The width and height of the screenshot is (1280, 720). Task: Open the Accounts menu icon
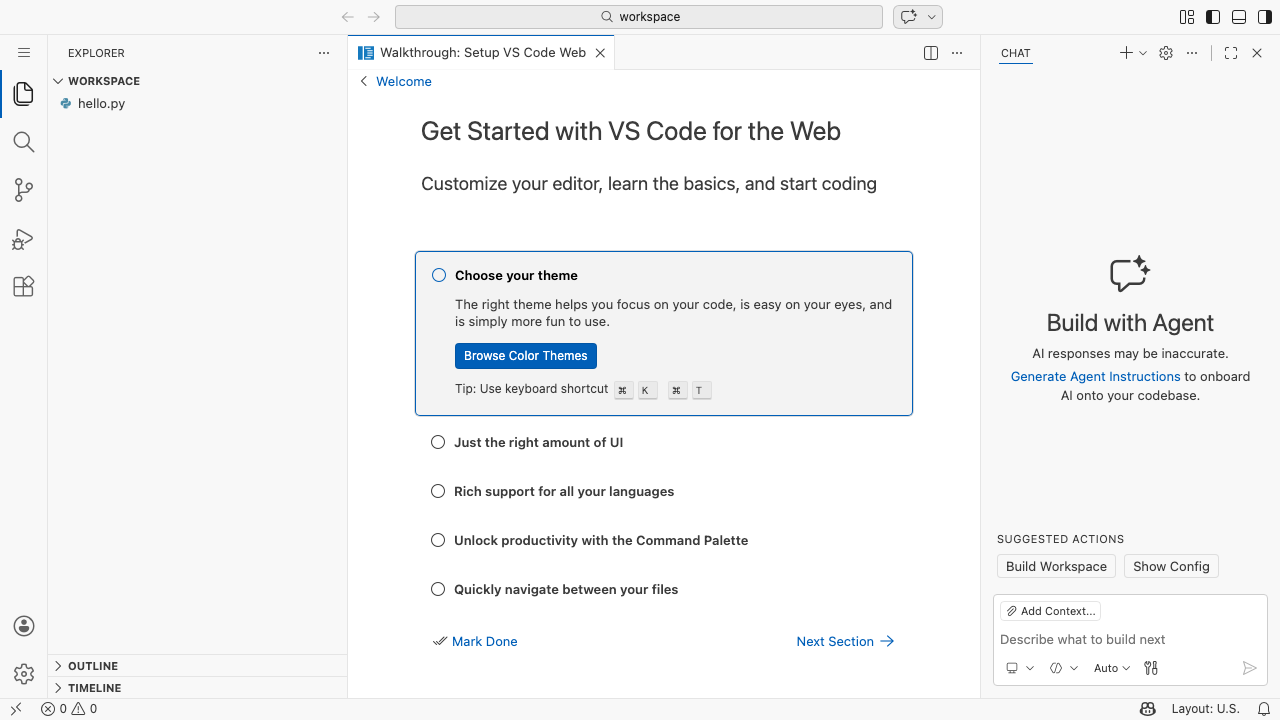(x=24, y=626)
